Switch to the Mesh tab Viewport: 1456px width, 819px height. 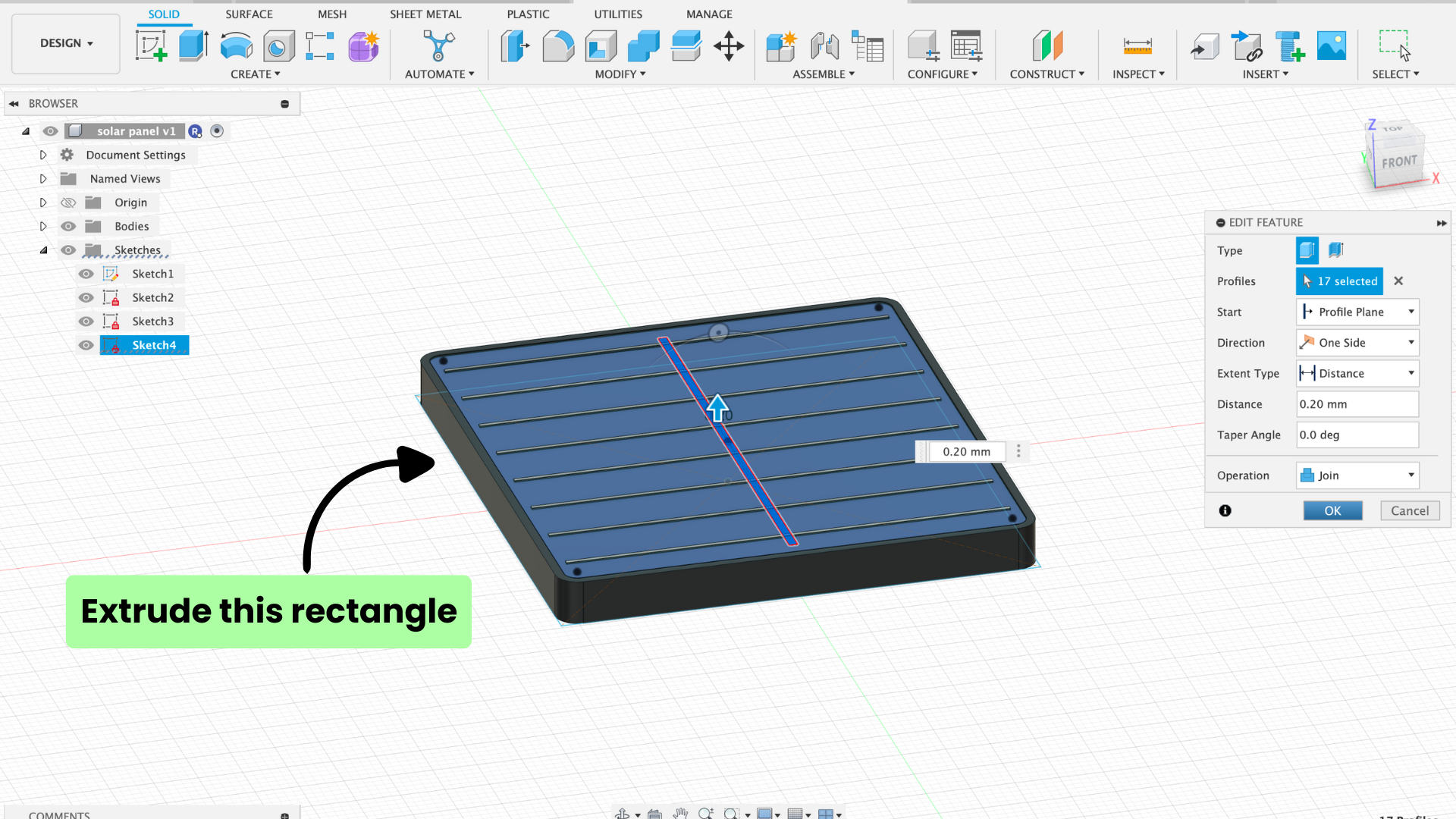tap(332, 14)
